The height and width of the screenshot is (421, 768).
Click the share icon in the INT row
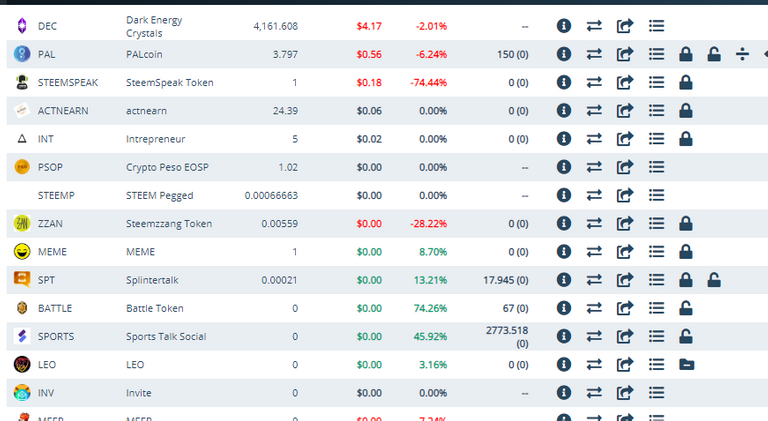pos(624,139)
